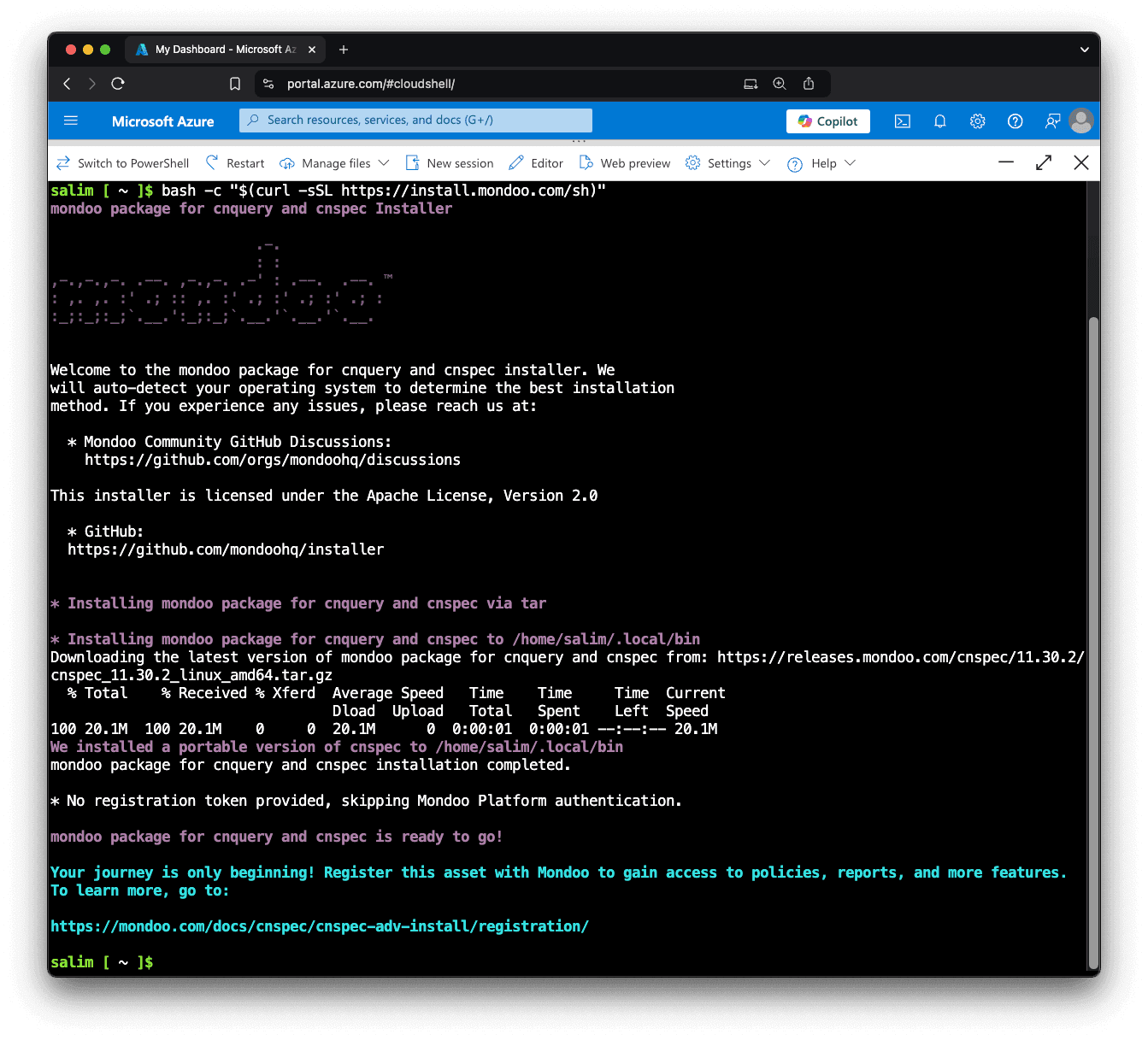Open the notifications bell
The height and width of the screenshot is (1040, 1148).
pos(939,121)
